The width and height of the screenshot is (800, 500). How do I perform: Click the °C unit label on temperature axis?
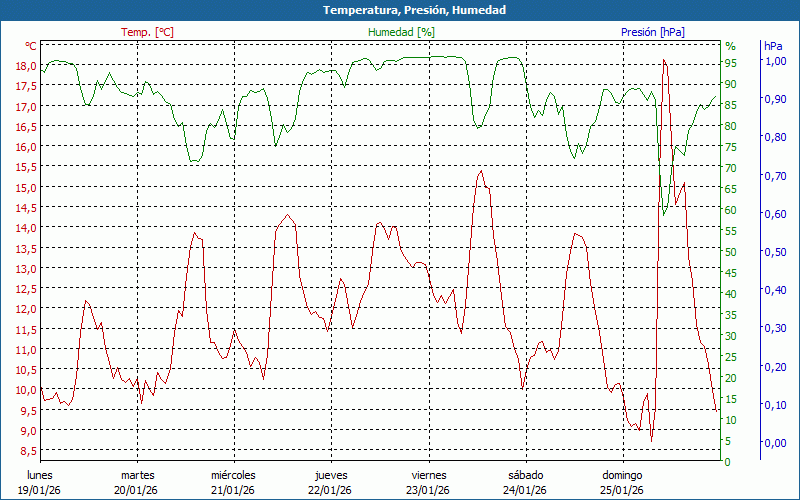click(x=31, y=46)
